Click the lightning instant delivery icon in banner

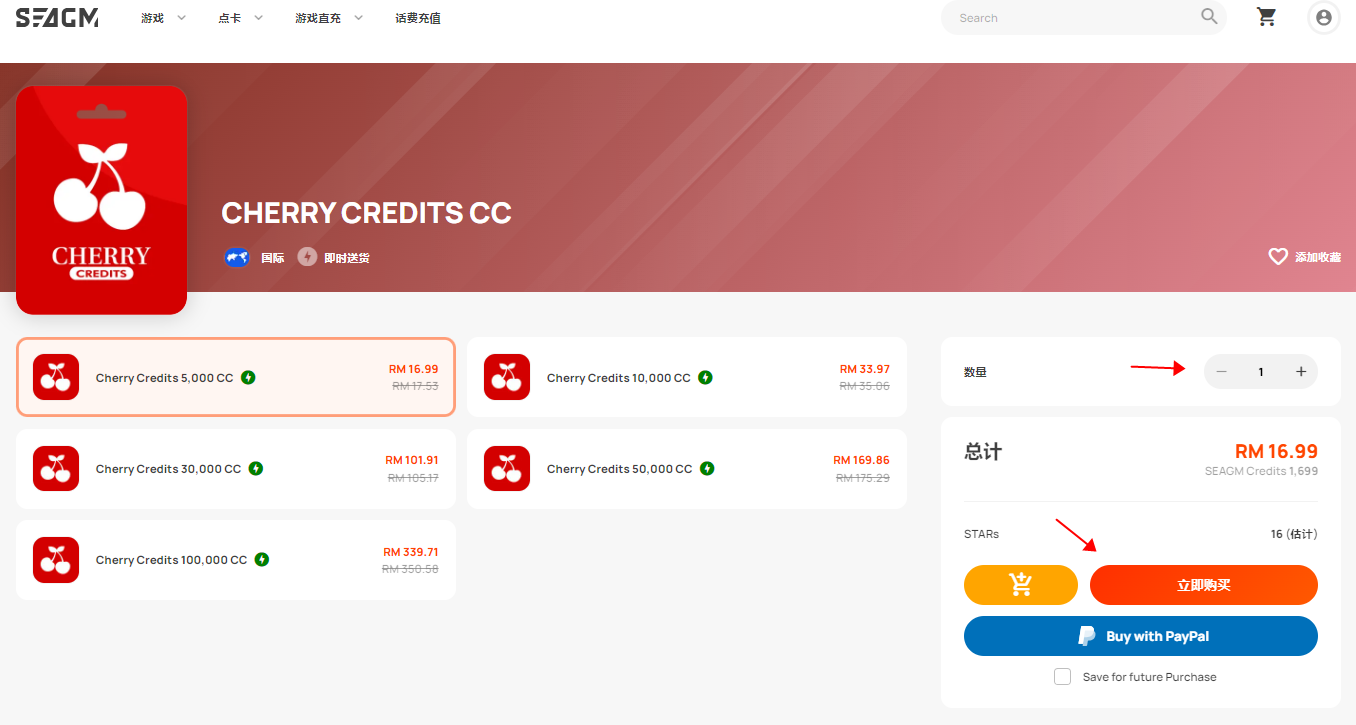(x=307, y=257)
